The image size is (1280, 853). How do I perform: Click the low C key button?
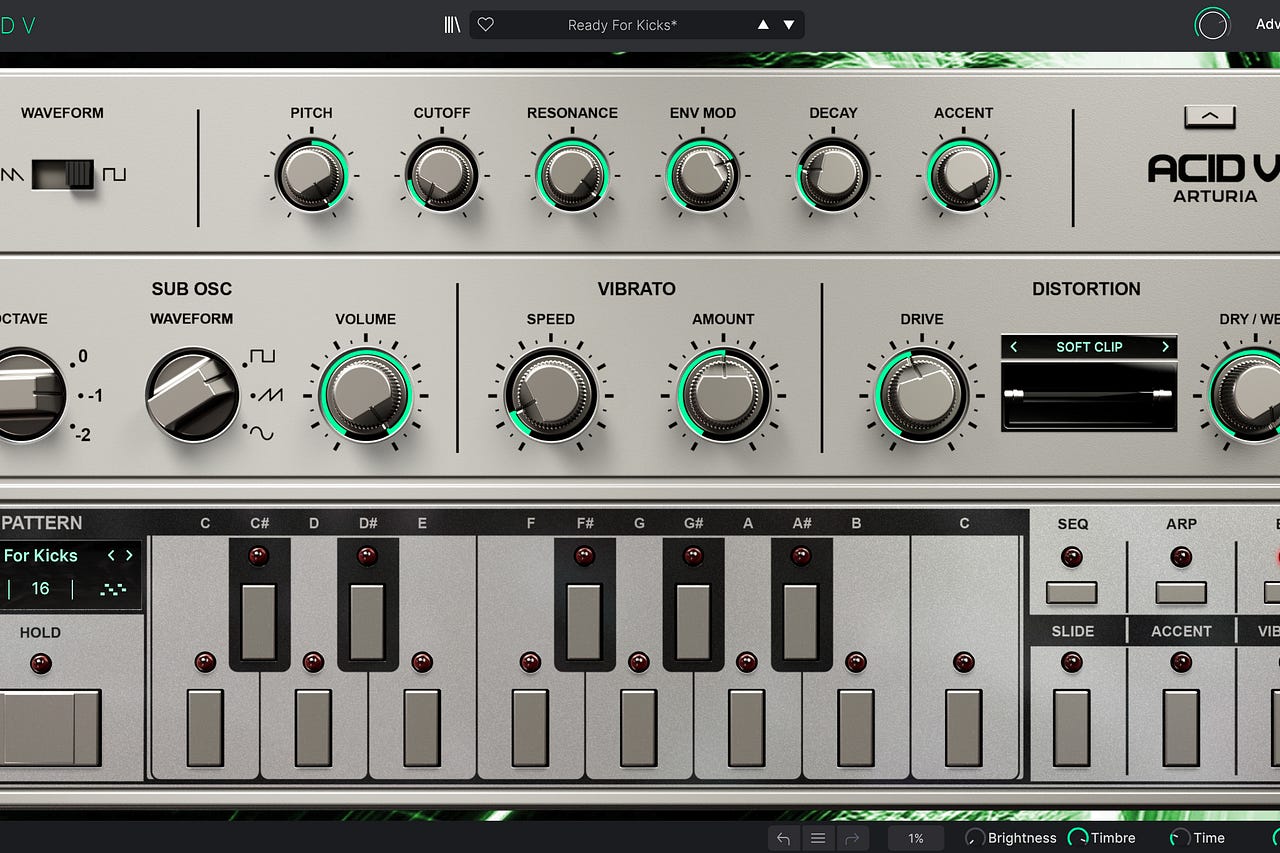point(205,728)
